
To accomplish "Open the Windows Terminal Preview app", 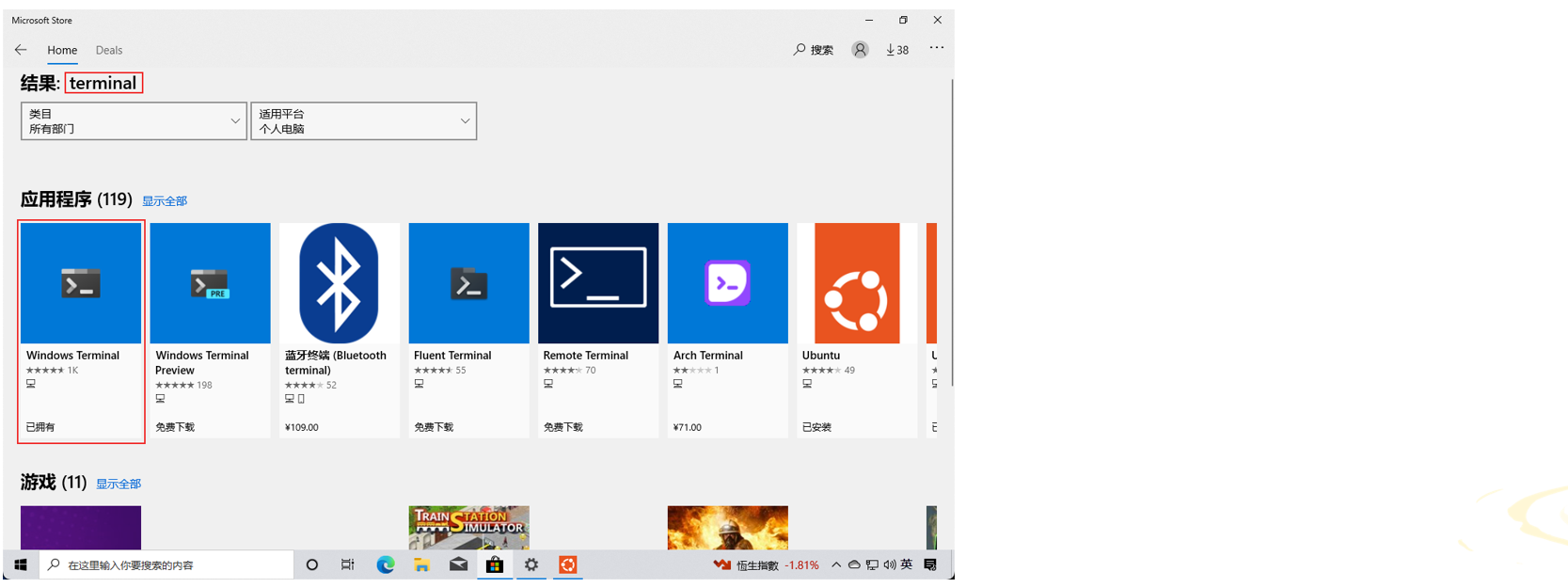I will 210,330.
